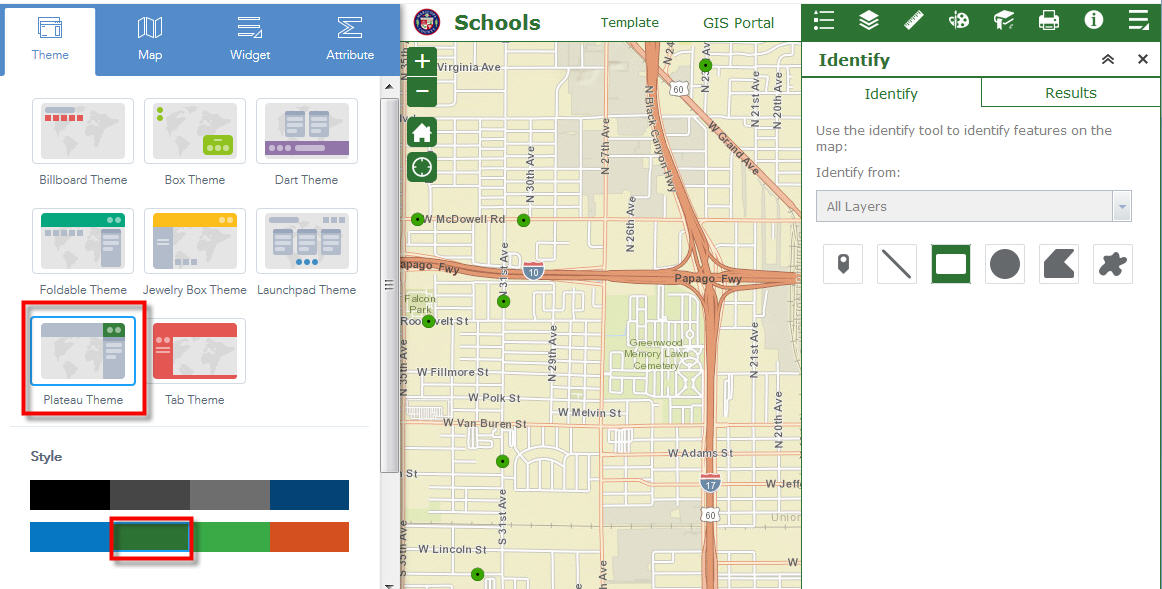Click the school point on N 23rd Ave
Screen dimensions: 1162x589
coord(706,65)
